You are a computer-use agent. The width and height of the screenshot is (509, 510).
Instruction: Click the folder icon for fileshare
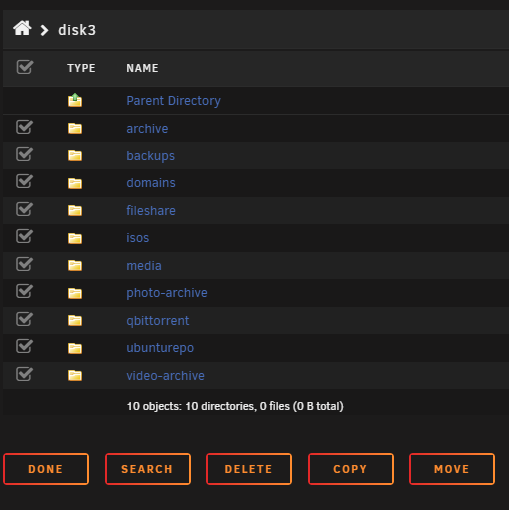pos(75,210)
